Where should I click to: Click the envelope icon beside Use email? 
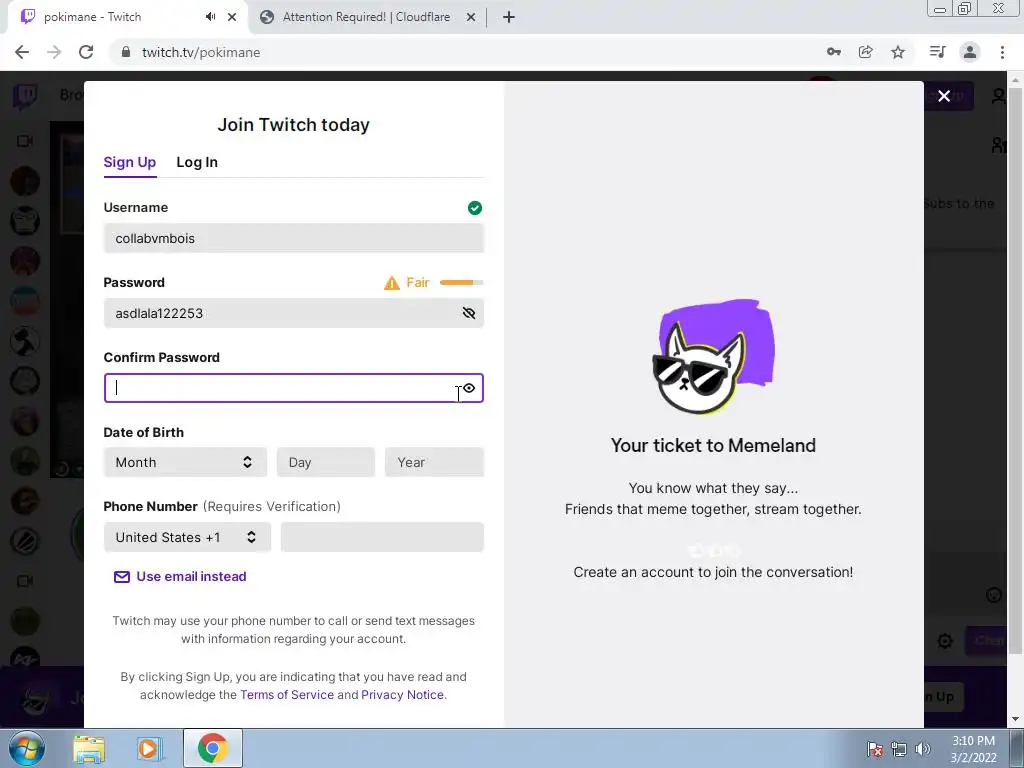pos(121,577)
